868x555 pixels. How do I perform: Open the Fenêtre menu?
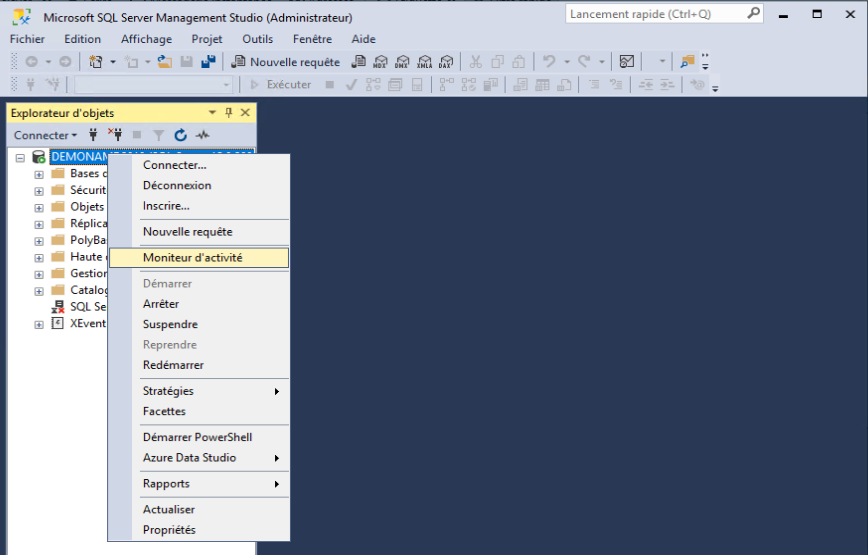click(313, 39)
